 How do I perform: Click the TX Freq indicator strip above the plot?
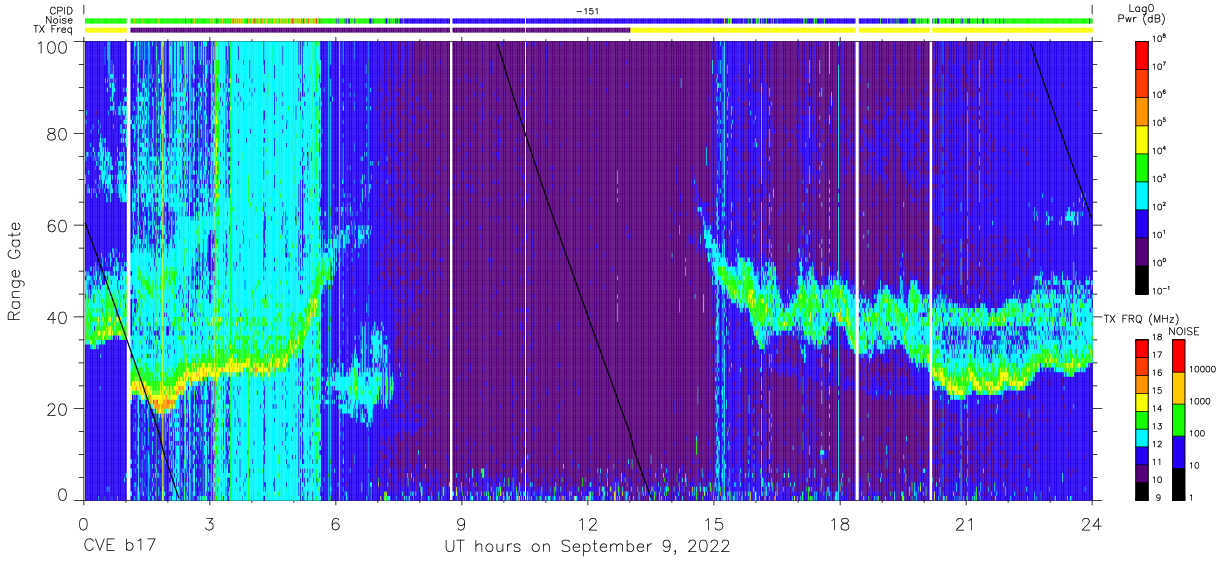pyautogui.click(x=588, y=30)
